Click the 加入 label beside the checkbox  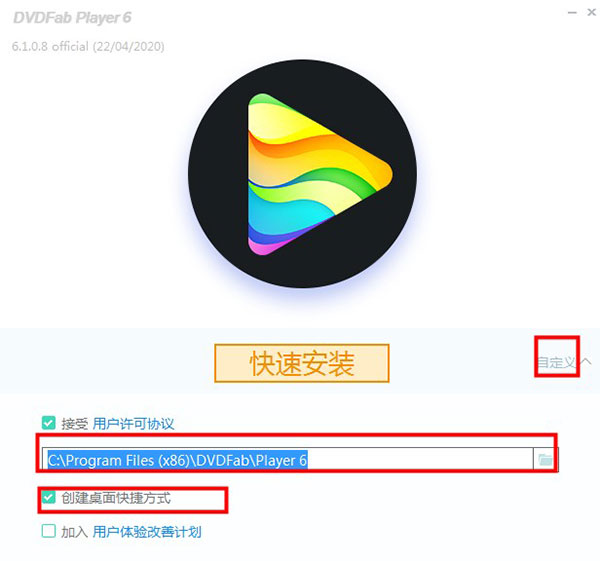(x=75, y=532)
